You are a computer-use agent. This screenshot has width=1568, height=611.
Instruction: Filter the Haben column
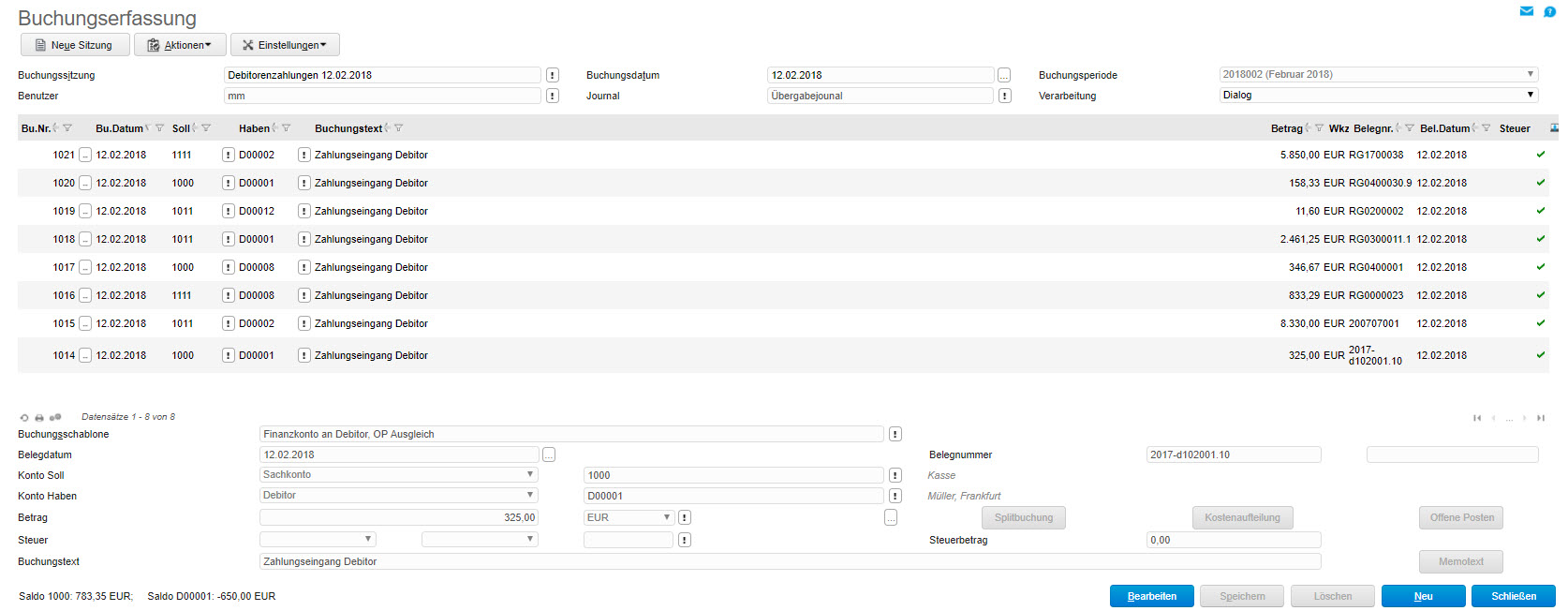287,128
